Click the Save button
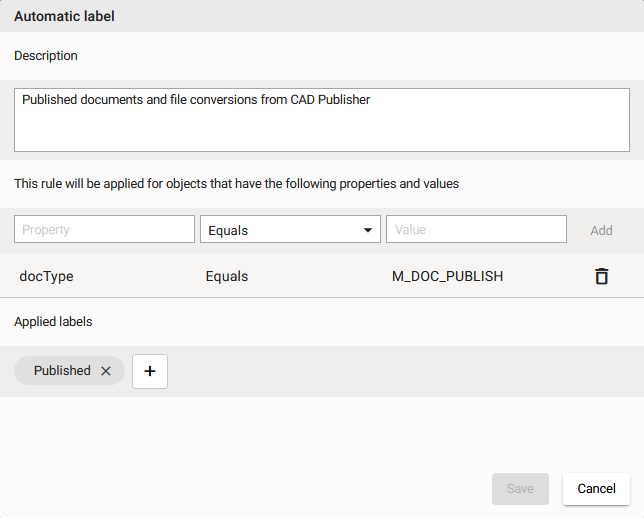Image resolution: width=644 pixels, height=518 pixels. [x=520, y=489]
